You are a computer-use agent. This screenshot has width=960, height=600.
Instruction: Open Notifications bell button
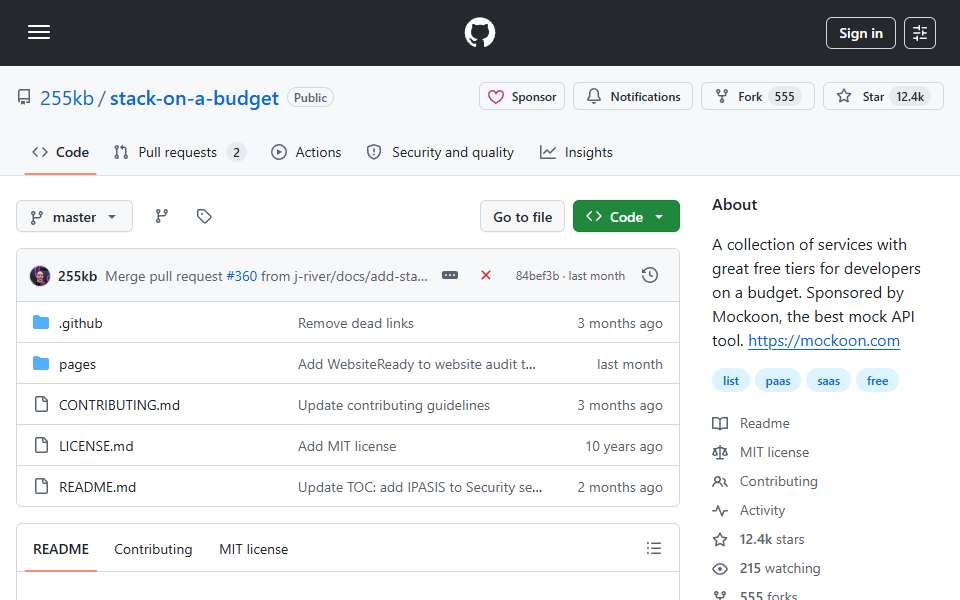tap(632, 97)
